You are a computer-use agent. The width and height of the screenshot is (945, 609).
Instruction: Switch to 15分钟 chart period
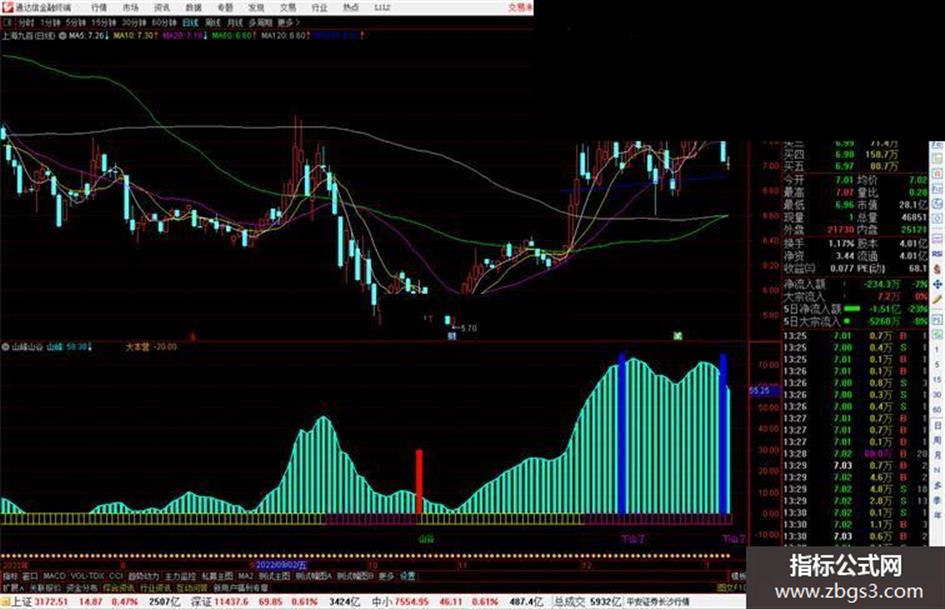coord(104,22)
